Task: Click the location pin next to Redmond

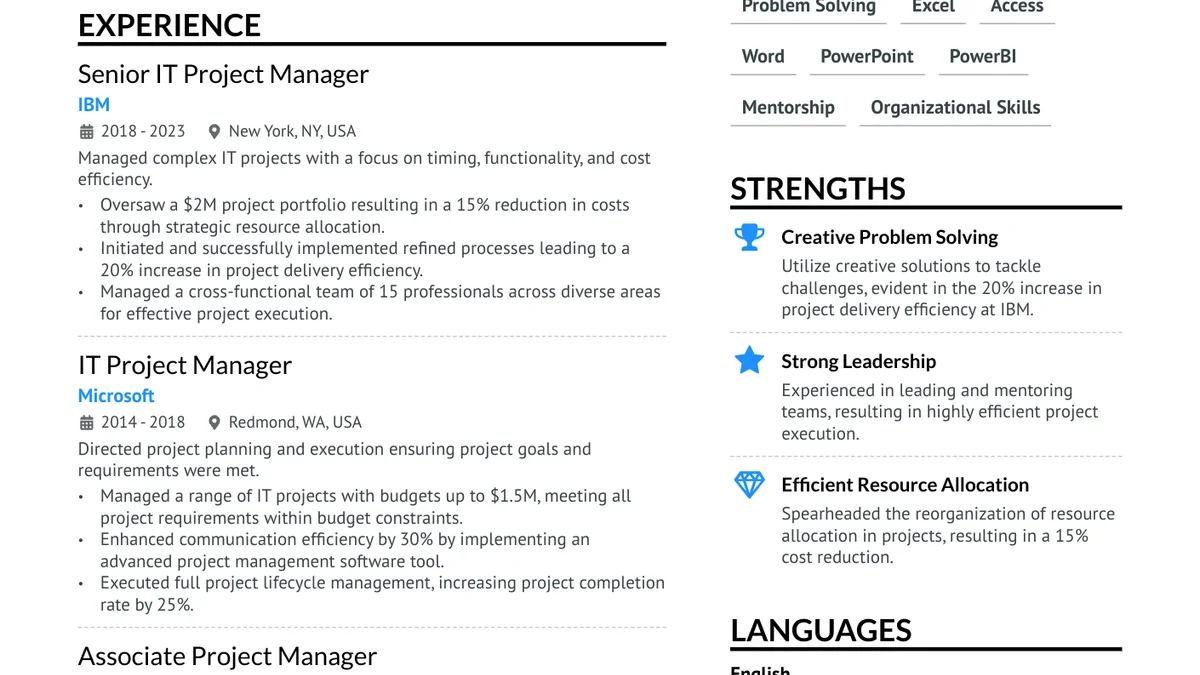Action: (x=214, y=422)
